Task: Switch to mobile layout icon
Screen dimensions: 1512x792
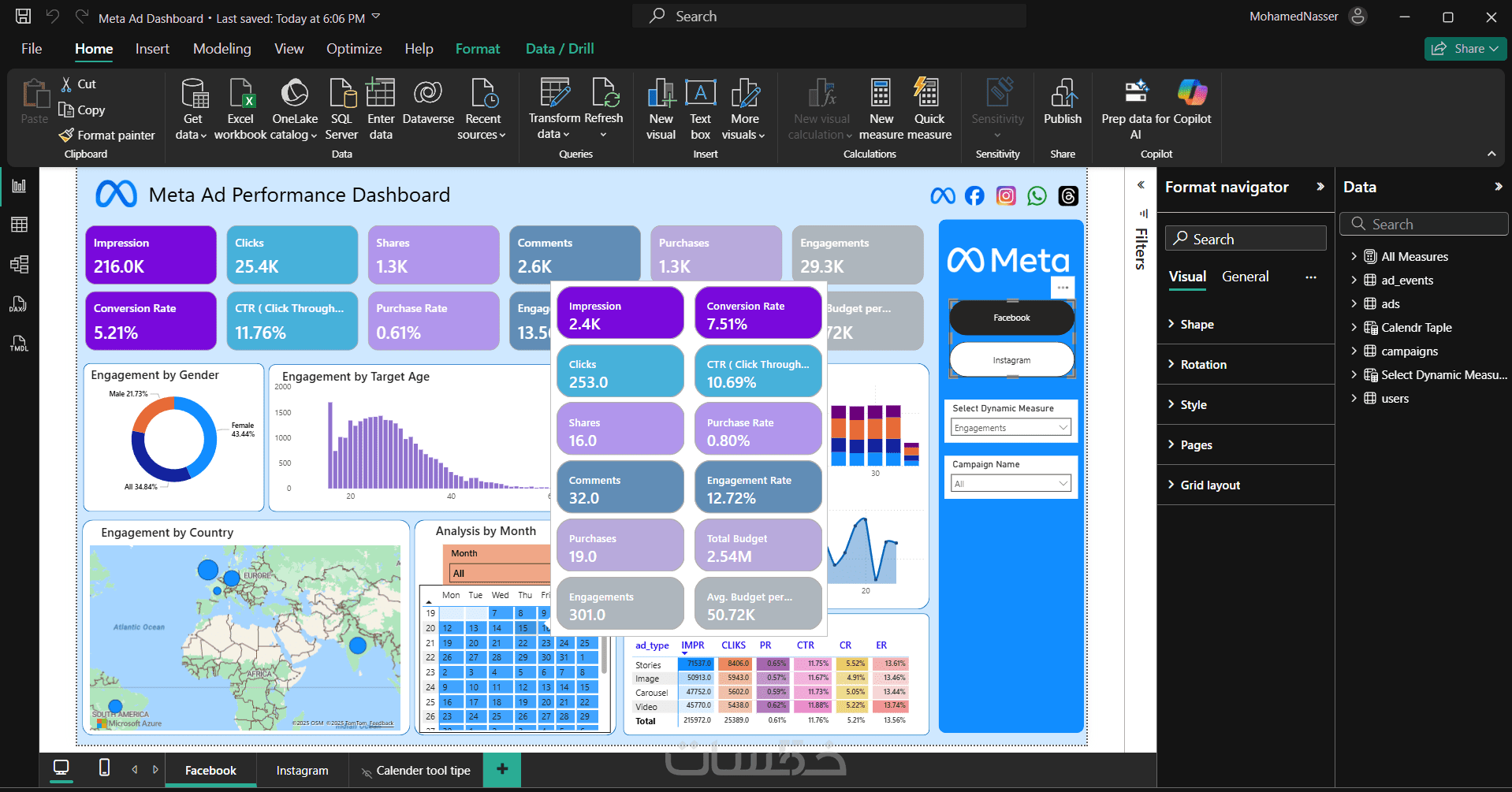Action: pos(104,768)
